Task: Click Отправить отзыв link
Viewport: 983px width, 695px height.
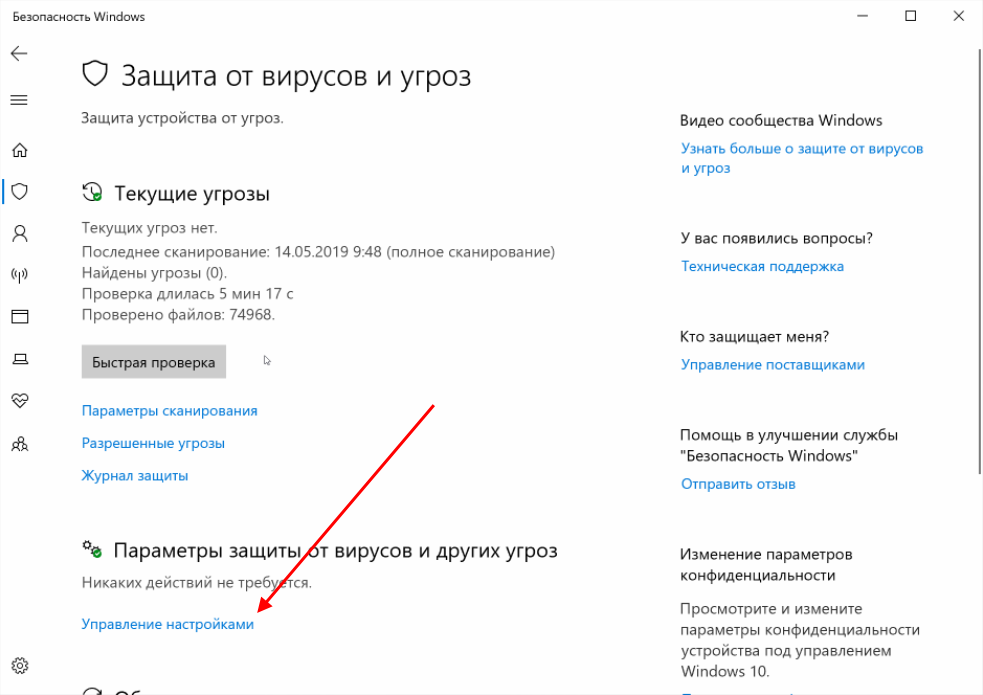Action: (738, 484)
